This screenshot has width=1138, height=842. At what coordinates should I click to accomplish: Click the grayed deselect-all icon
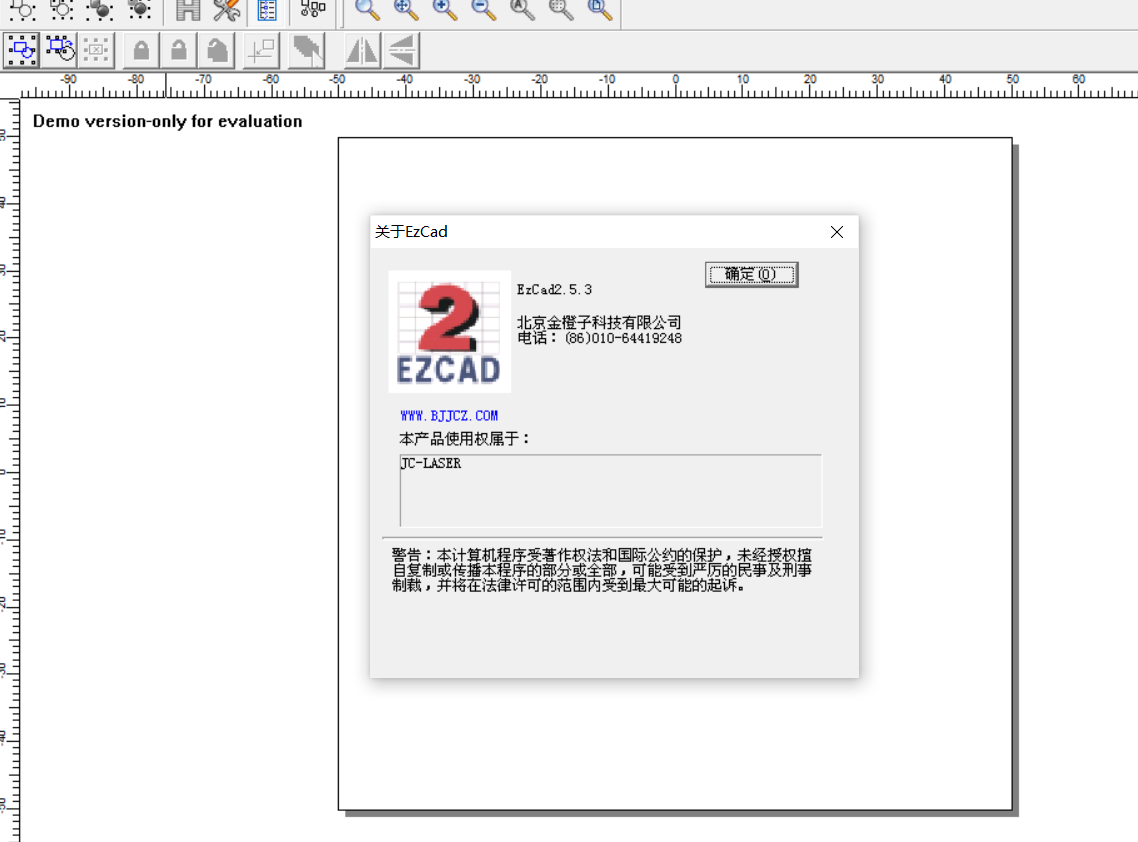click(97, 51)
